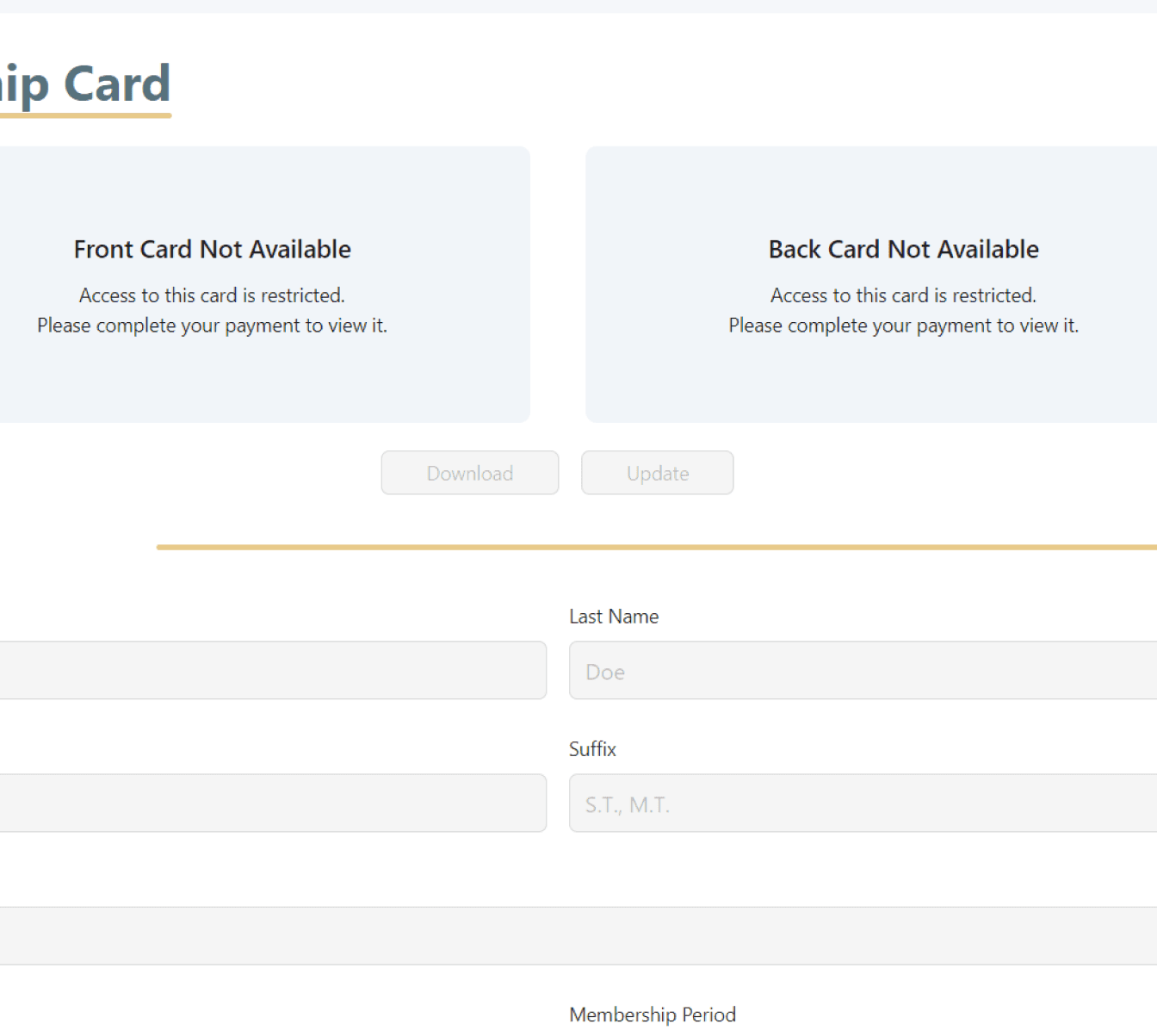Screen dimensions: 1157x1036
Task: Click back card's access restricted text
Action: [903, 295]
